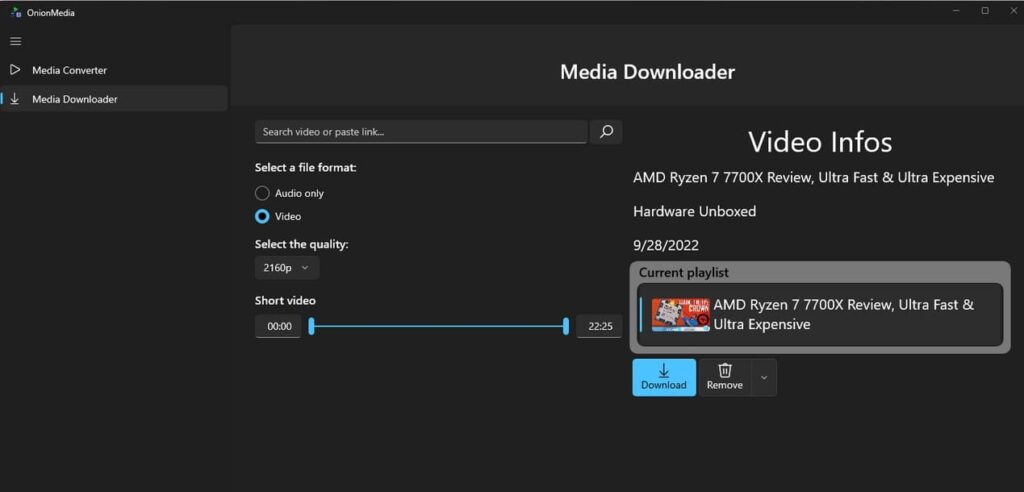Click the download arrow icon

[664, 370]
